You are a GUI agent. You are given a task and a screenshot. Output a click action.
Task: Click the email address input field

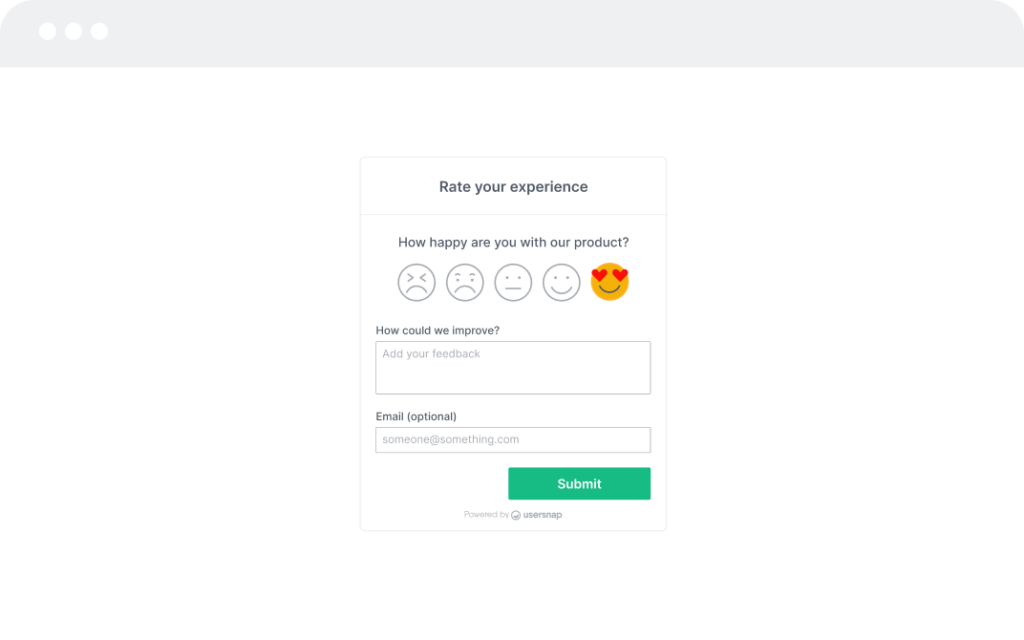point(513,440)
